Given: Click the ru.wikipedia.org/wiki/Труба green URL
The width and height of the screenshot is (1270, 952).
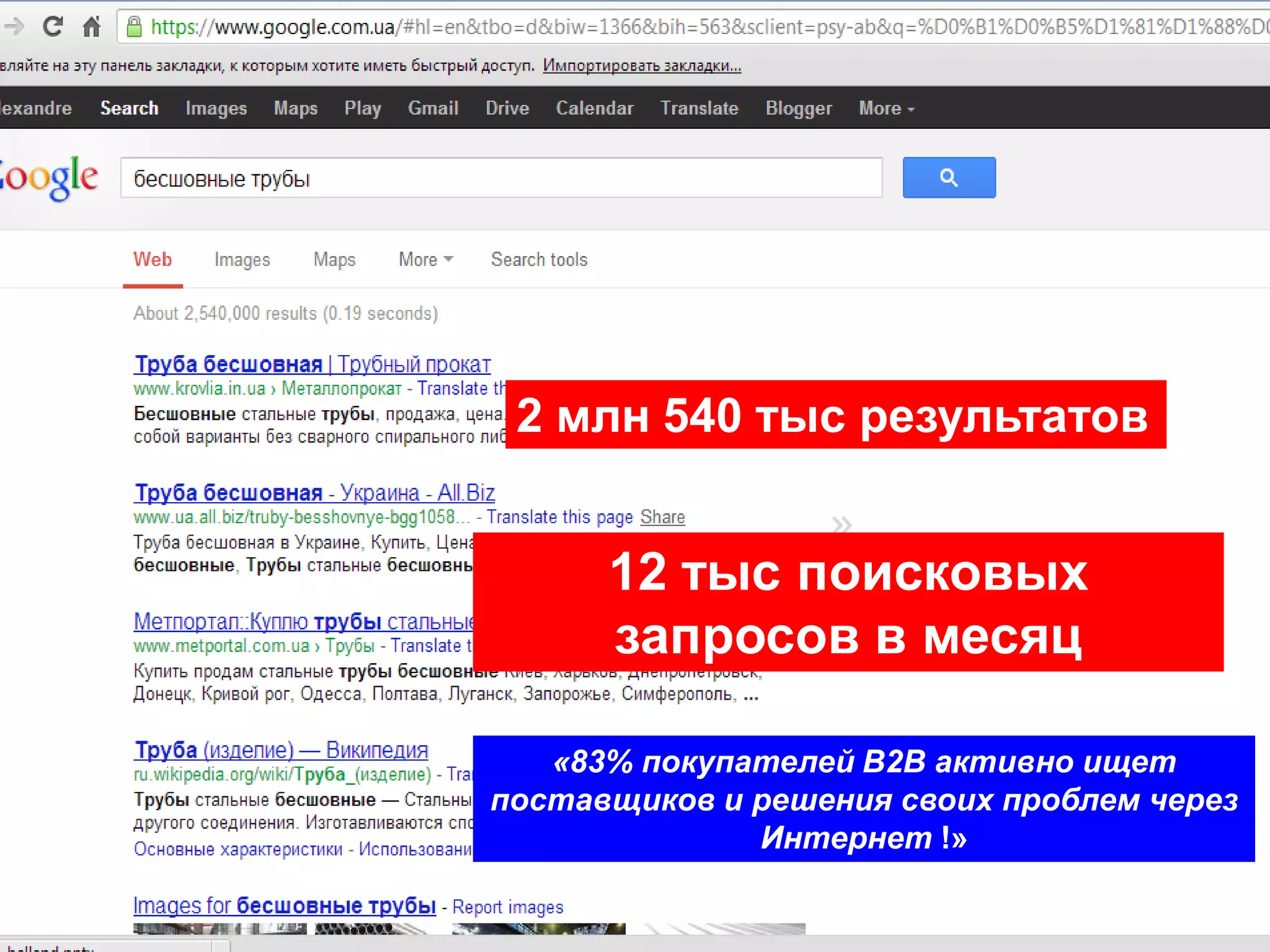Looking at the screenshot, I should click(282, 774).
